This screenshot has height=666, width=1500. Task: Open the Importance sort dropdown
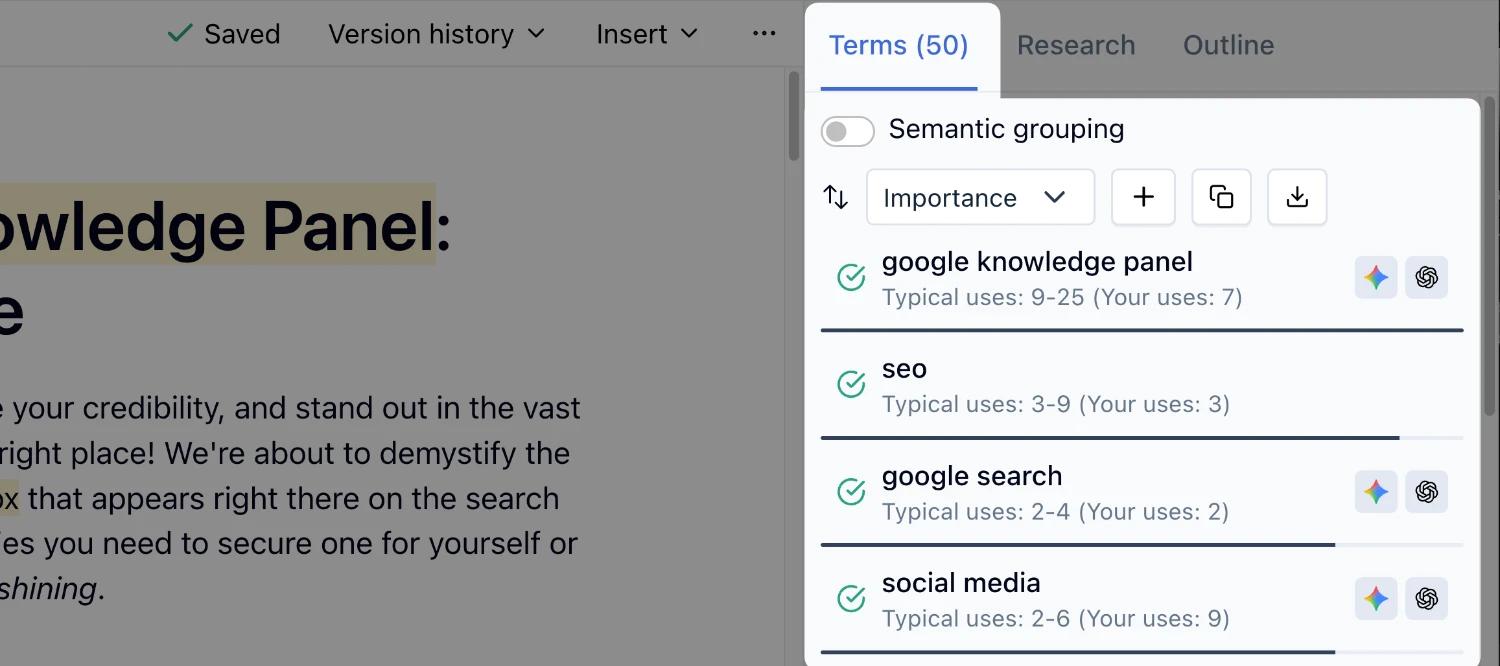click(x=980, y=197)
